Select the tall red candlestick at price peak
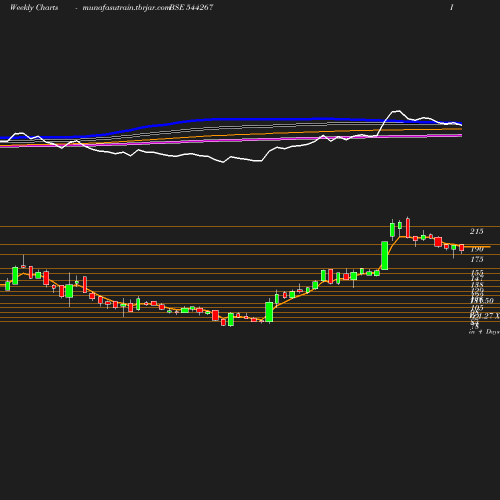The image size is (500, 500). pyautogui.click(x=408, y=227)
